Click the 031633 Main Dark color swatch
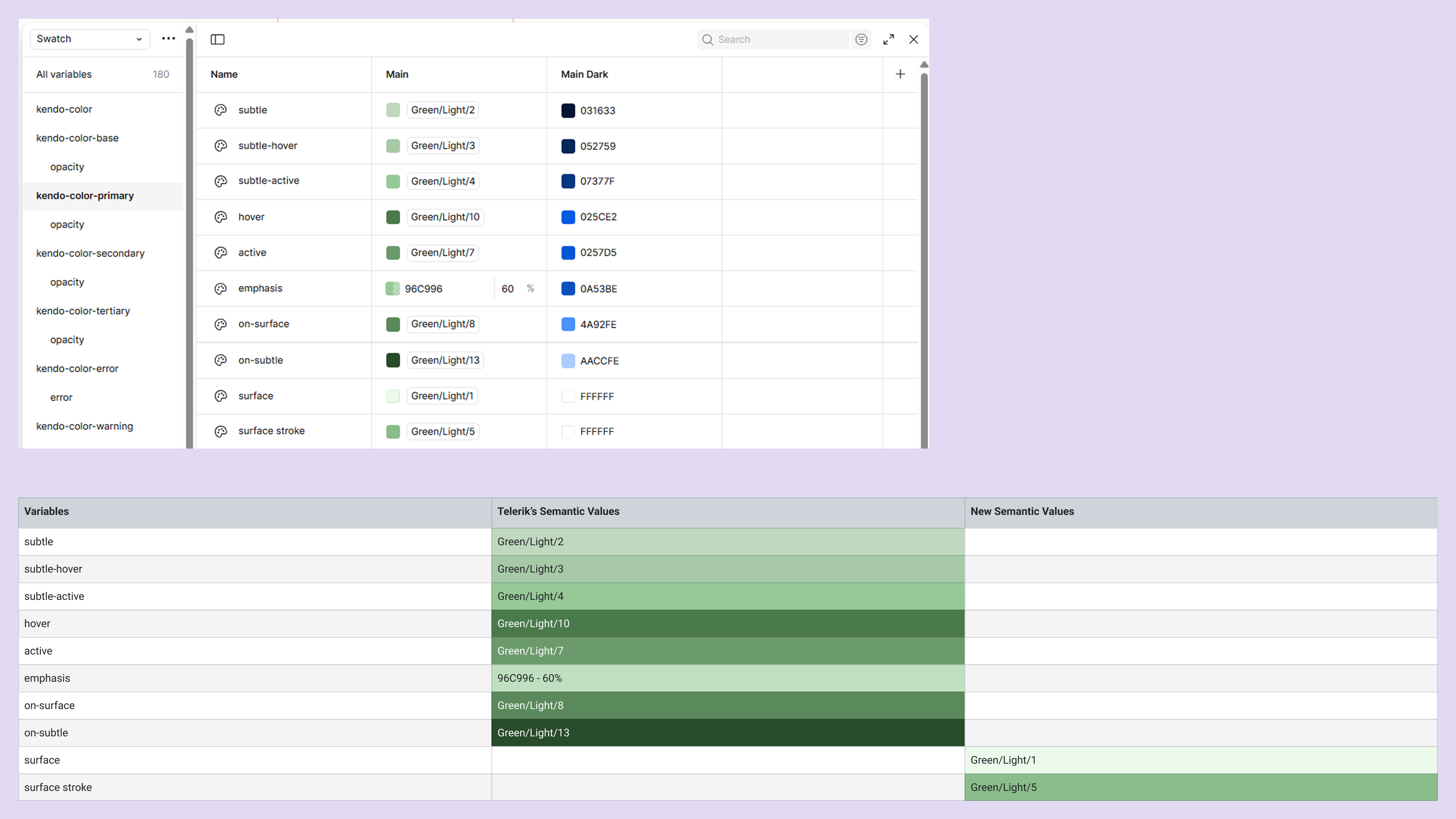 (568, 110)
